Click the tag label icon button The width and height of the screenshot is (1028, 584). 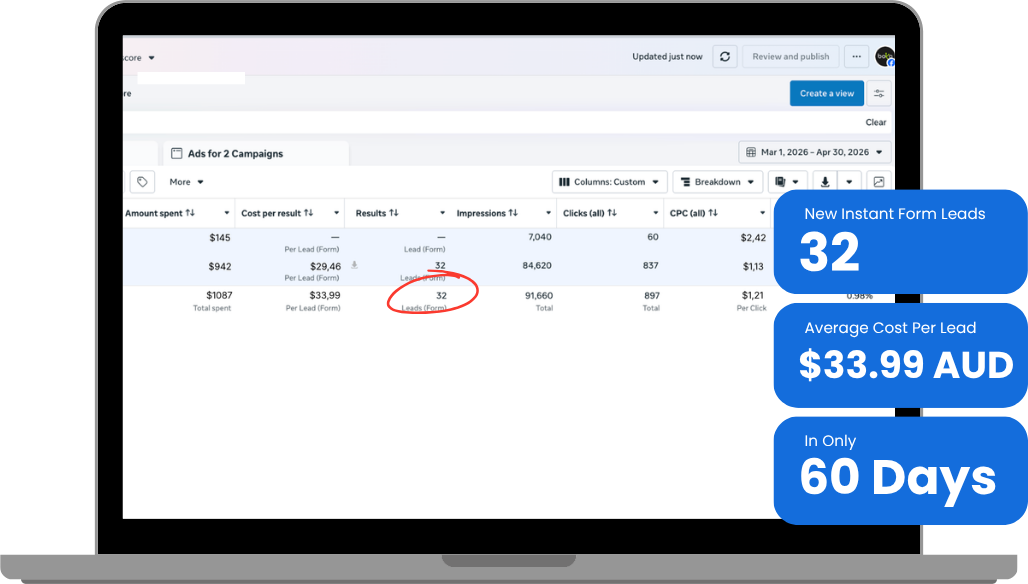(142, 182)
